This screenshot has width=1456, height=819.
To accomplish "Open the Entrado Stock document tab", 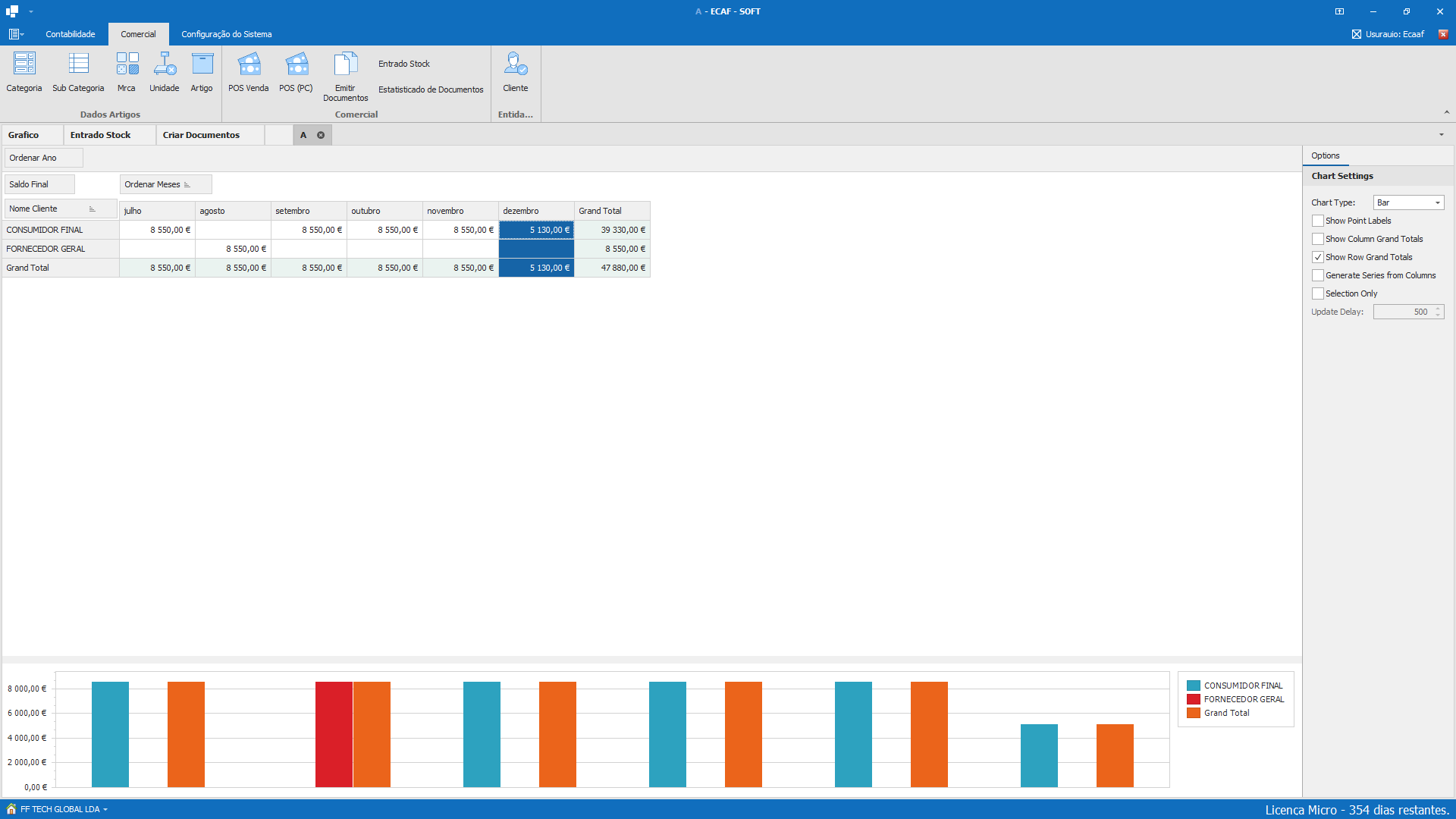I will 101,135.
